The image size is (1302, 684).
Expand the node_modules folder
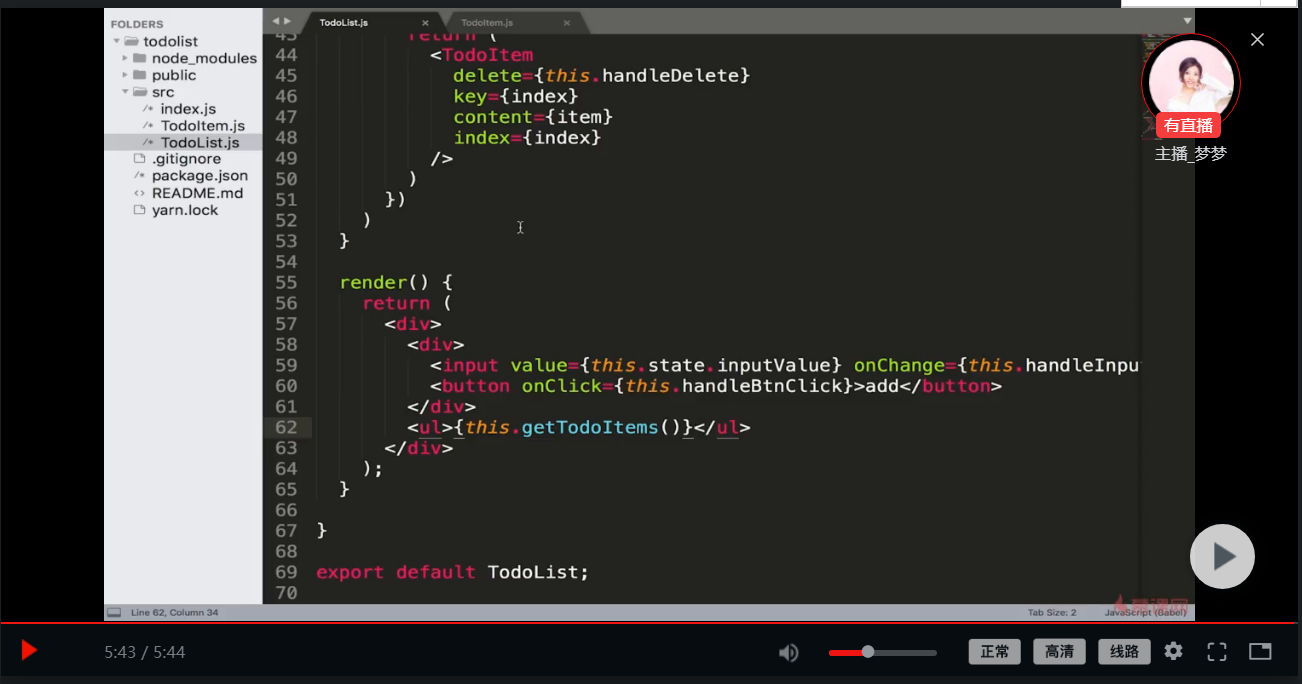[123, 57]
